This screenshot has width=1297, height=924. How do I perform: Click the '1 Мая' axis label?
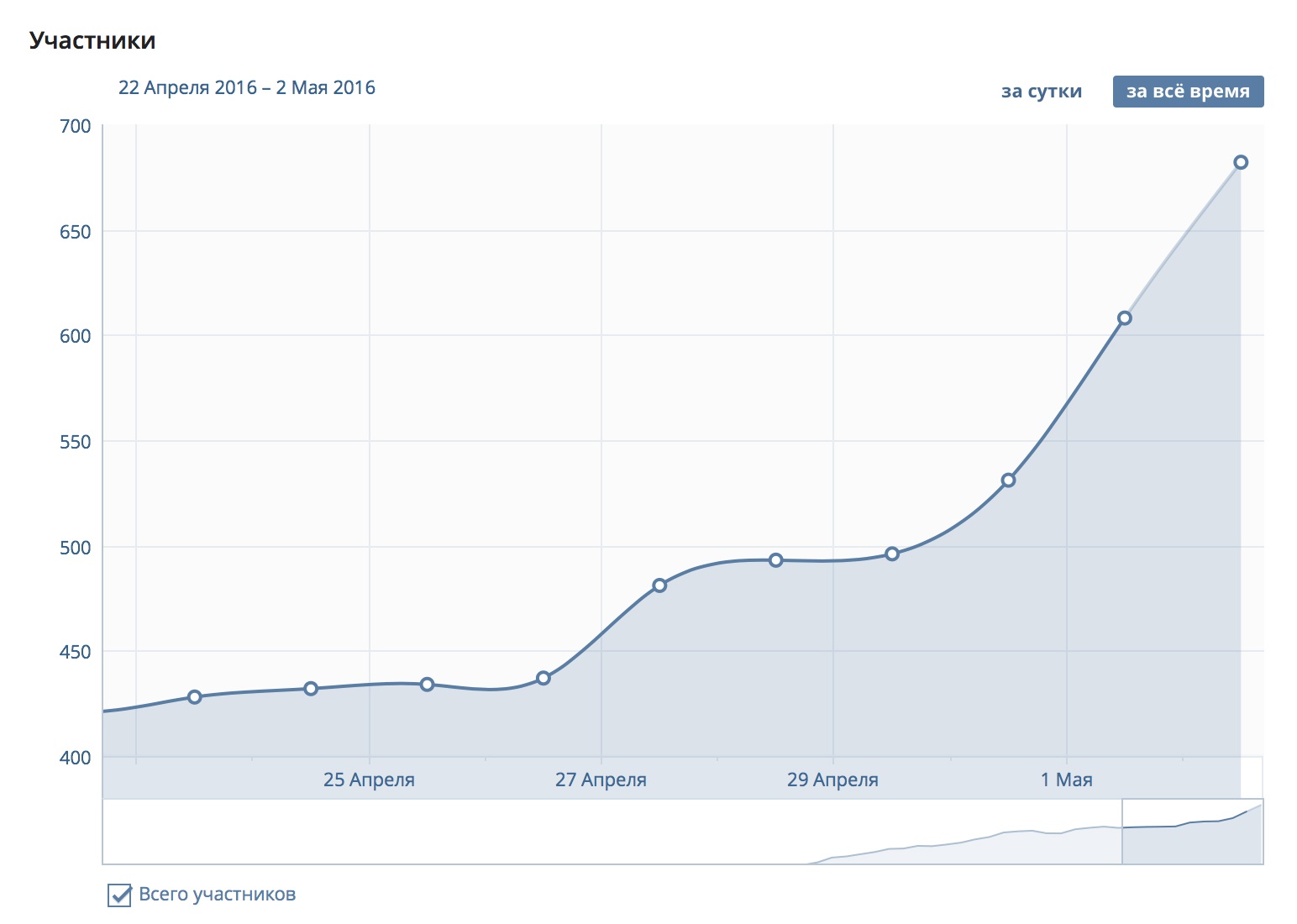tap(1067, 780)
